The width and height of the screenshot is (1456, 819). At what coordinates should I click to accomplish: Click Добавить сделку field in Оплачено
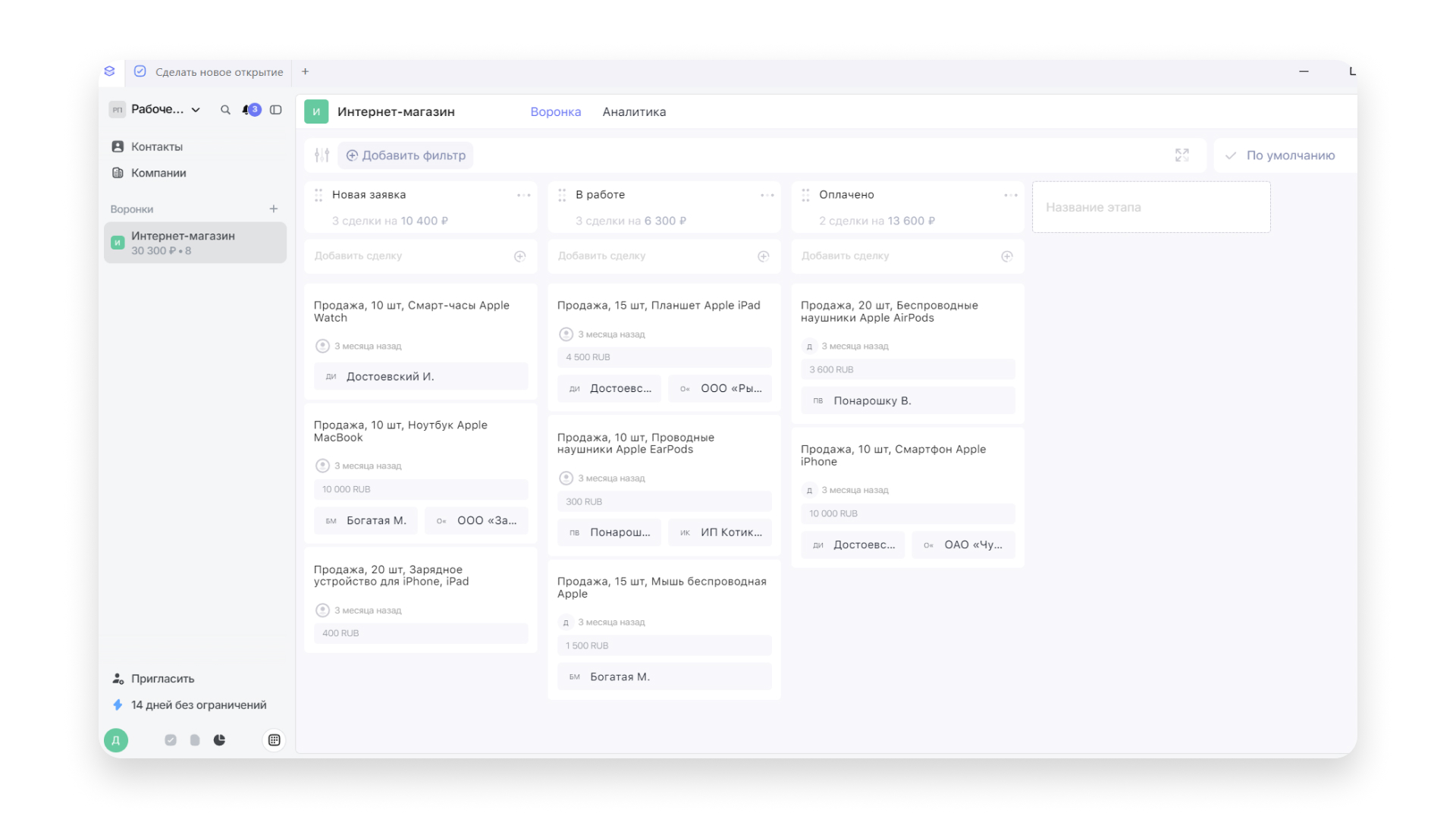click(908, 256)
